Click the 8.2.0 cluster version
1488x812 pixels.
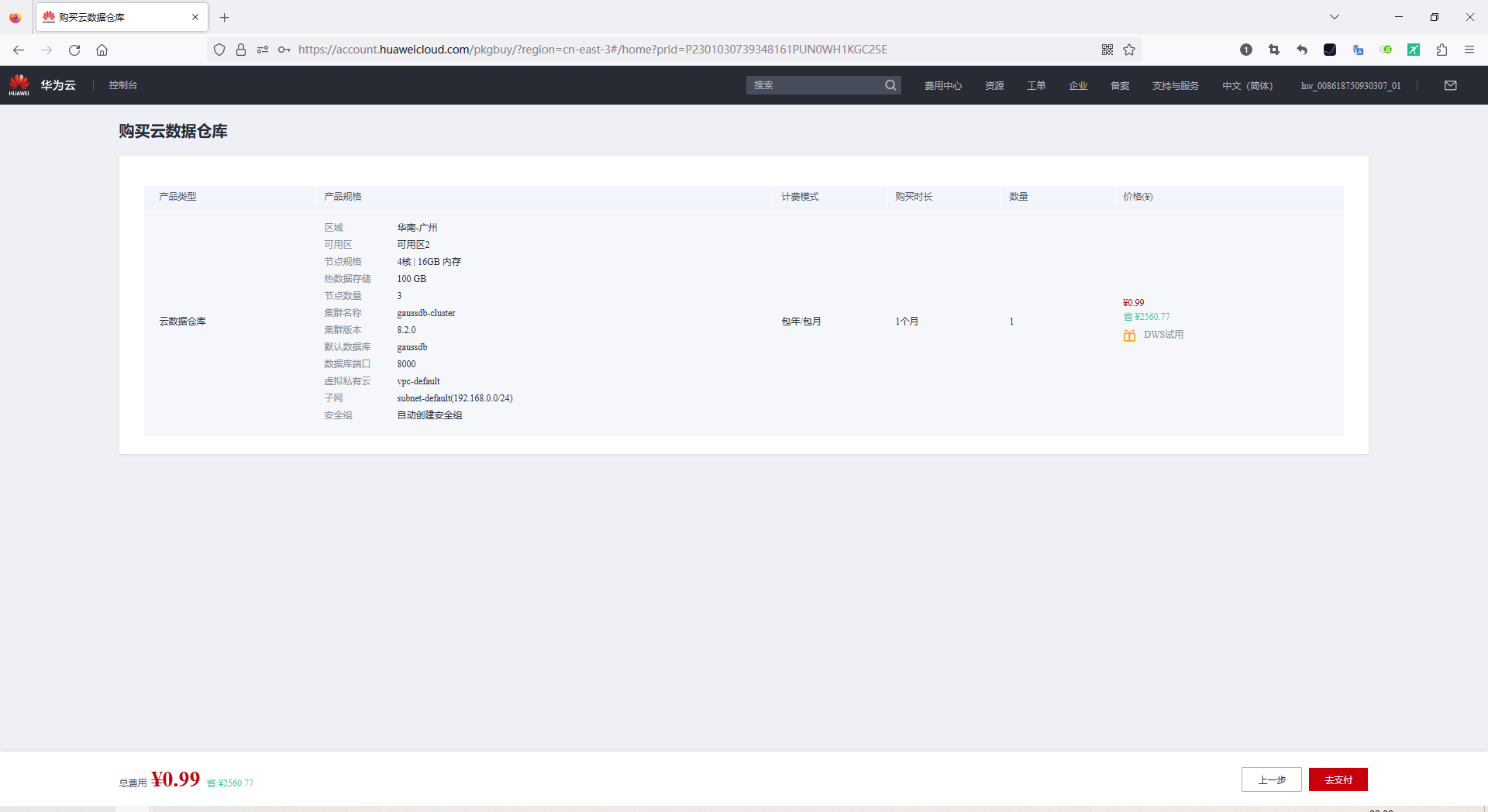click(406, 330)
